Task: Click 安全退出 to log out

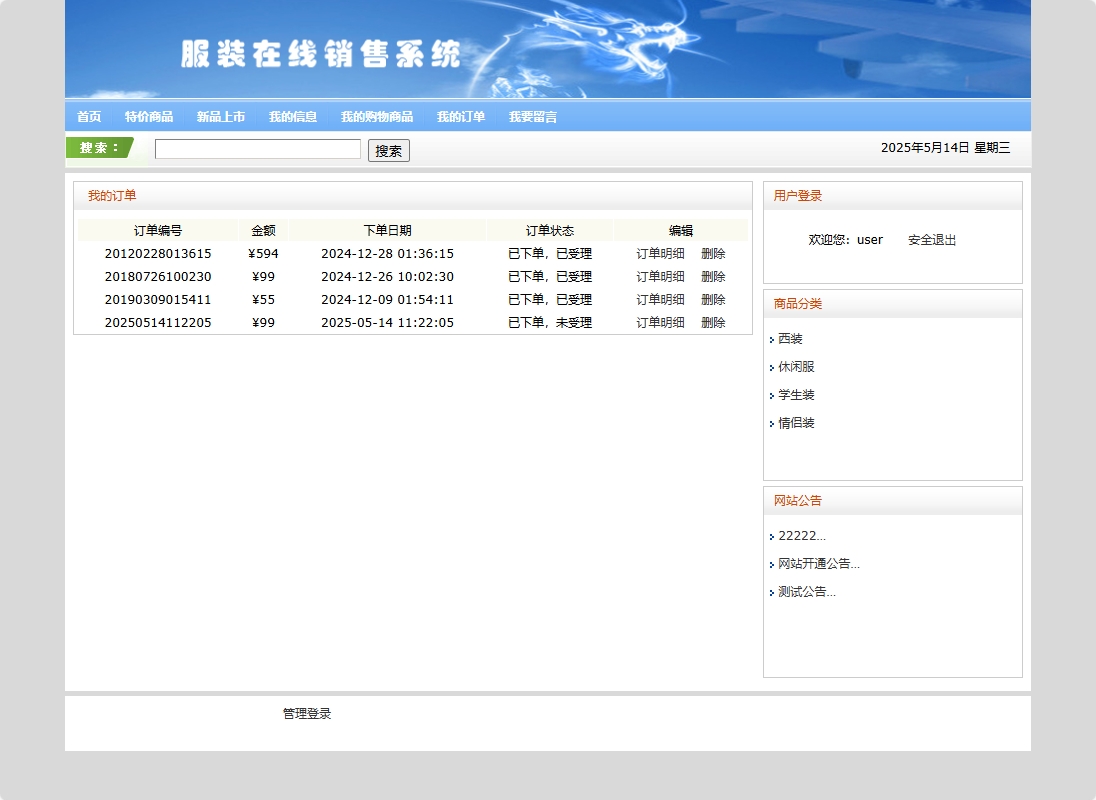Action: click(x=931, y=239)
